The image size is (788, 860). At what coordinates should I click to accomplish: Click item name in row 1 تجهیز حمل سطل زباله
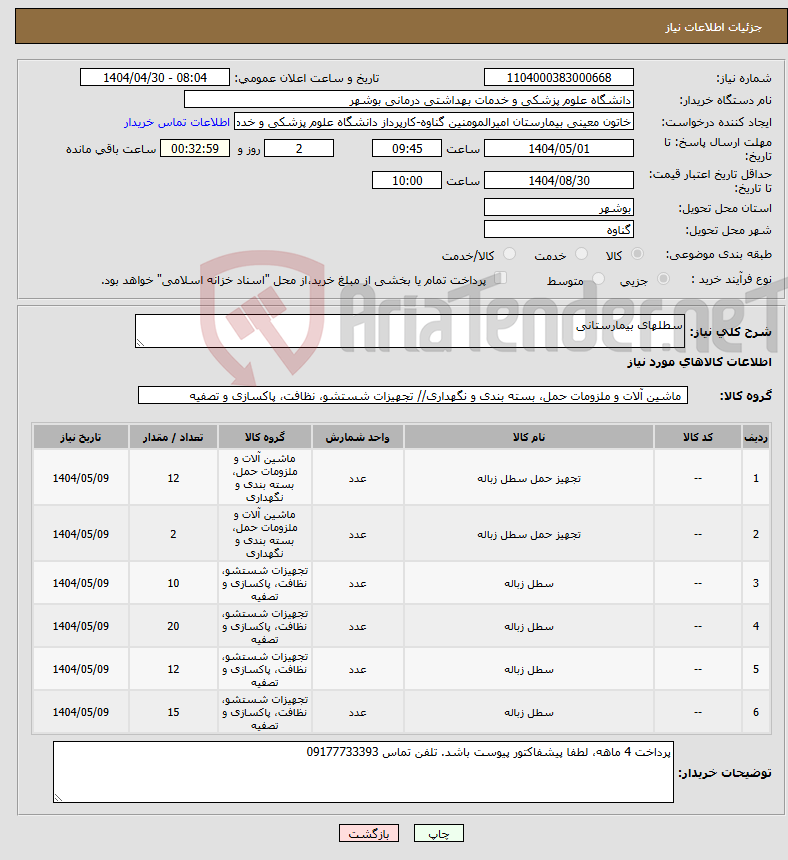coord(529,478)
